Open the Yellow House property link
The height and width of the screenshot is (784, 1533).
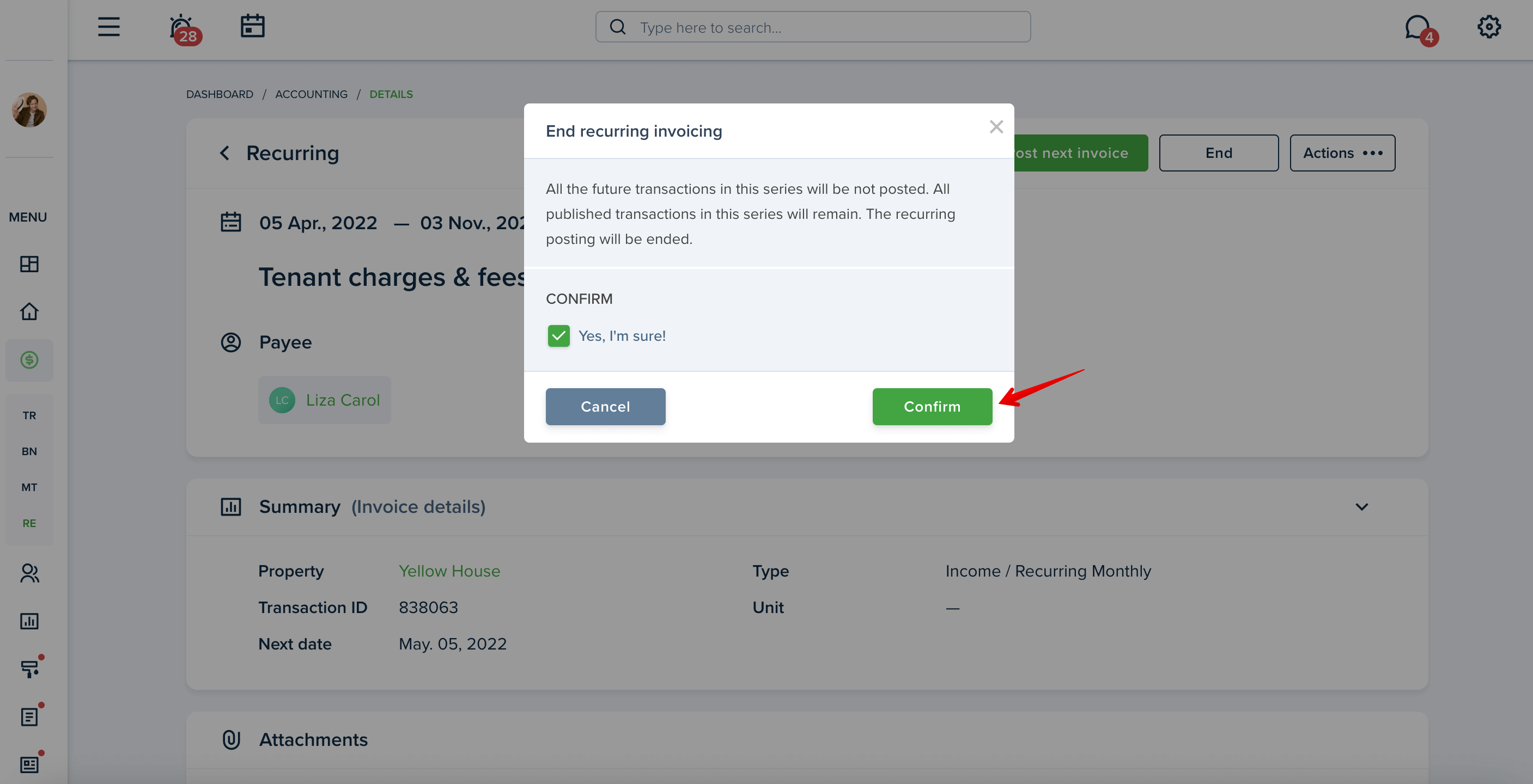[x=449, y=571]
